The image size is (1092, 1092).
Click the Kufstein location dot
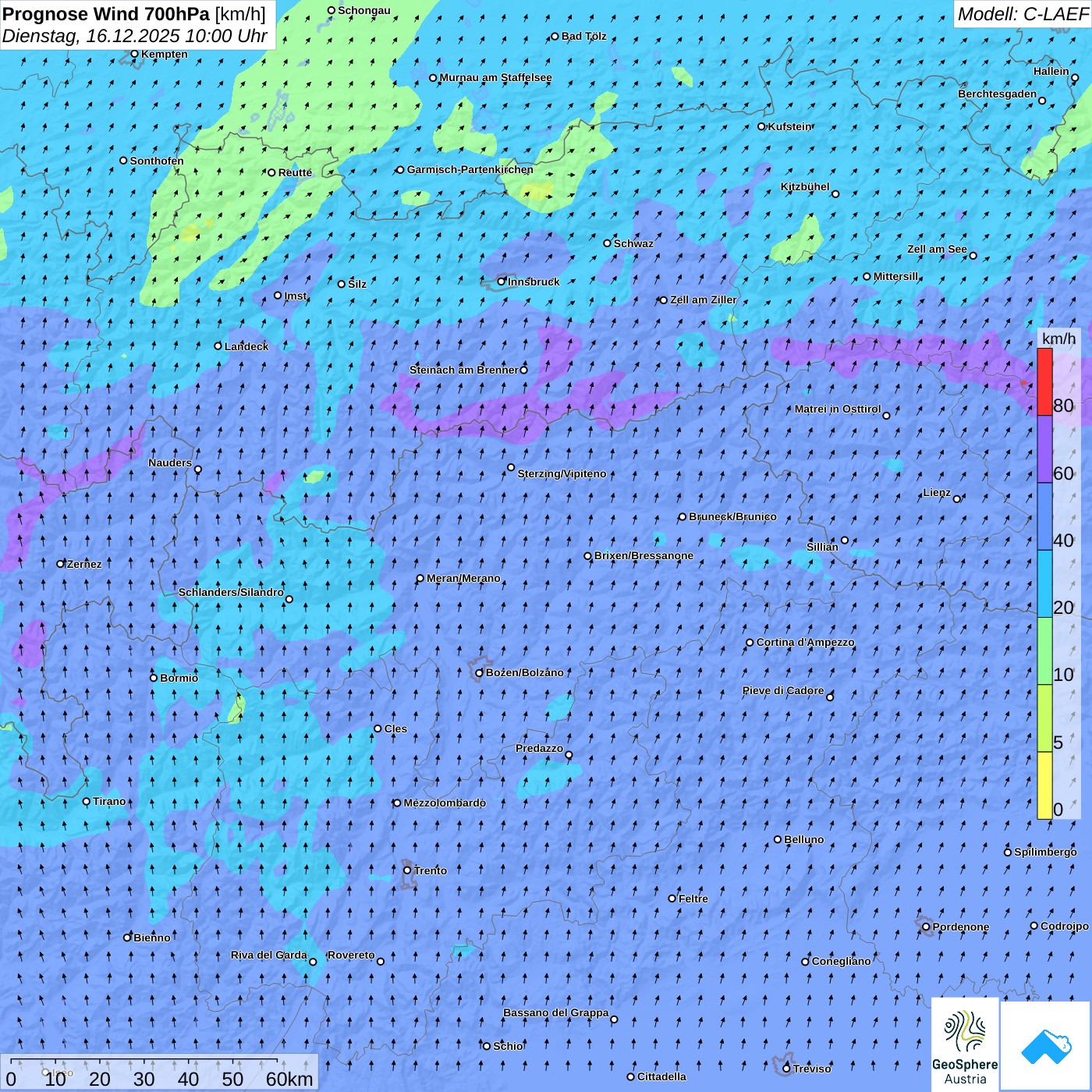pos(761,126)
